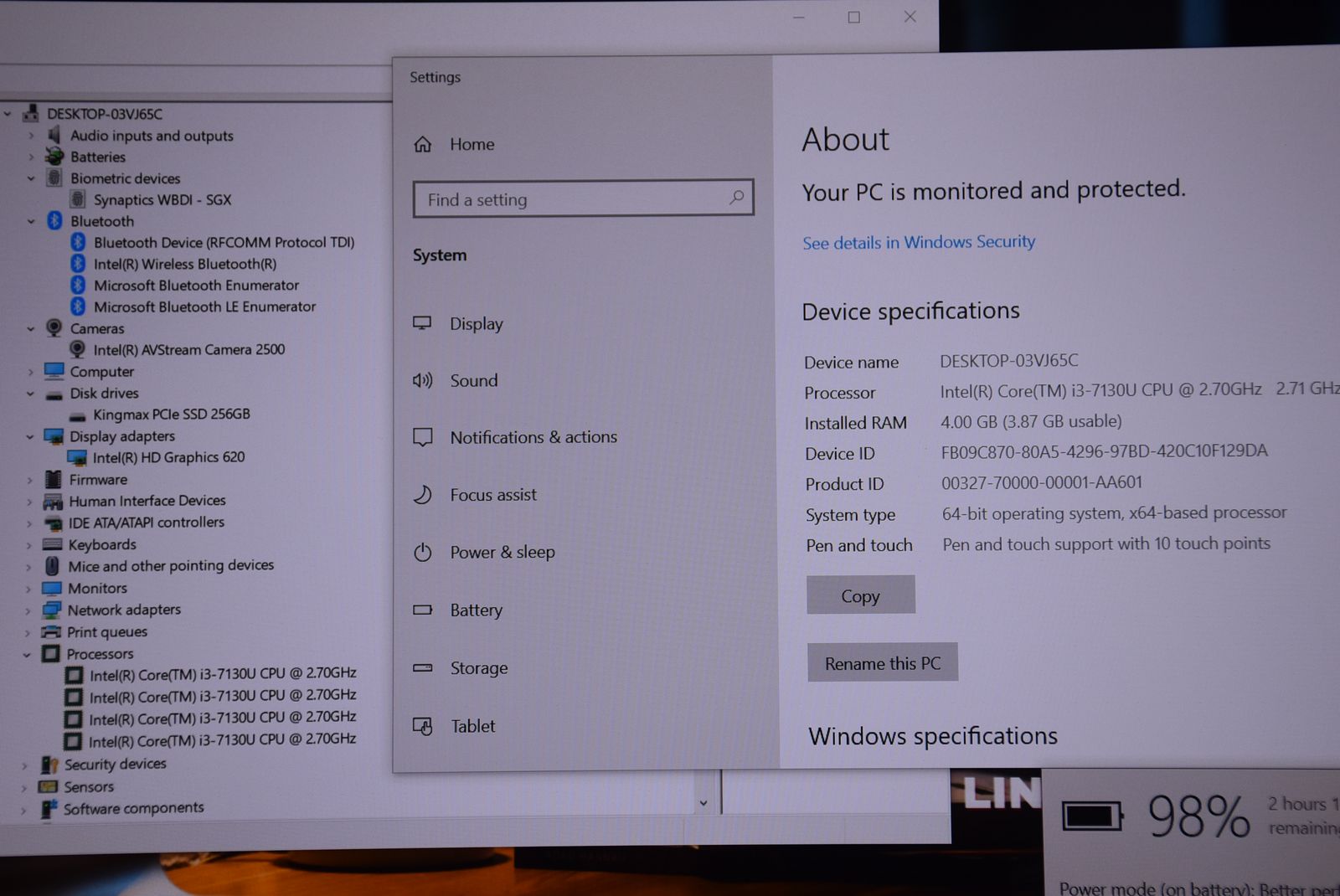The width and height of the screenshot is (1340, 896).
Task: Click the Display adapters icon
Action: 54,435
